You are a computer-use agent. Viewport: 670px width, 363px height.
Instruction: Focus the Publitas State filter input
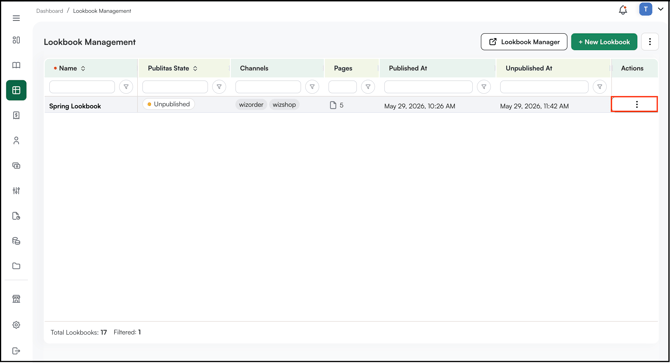pos(175,87)
